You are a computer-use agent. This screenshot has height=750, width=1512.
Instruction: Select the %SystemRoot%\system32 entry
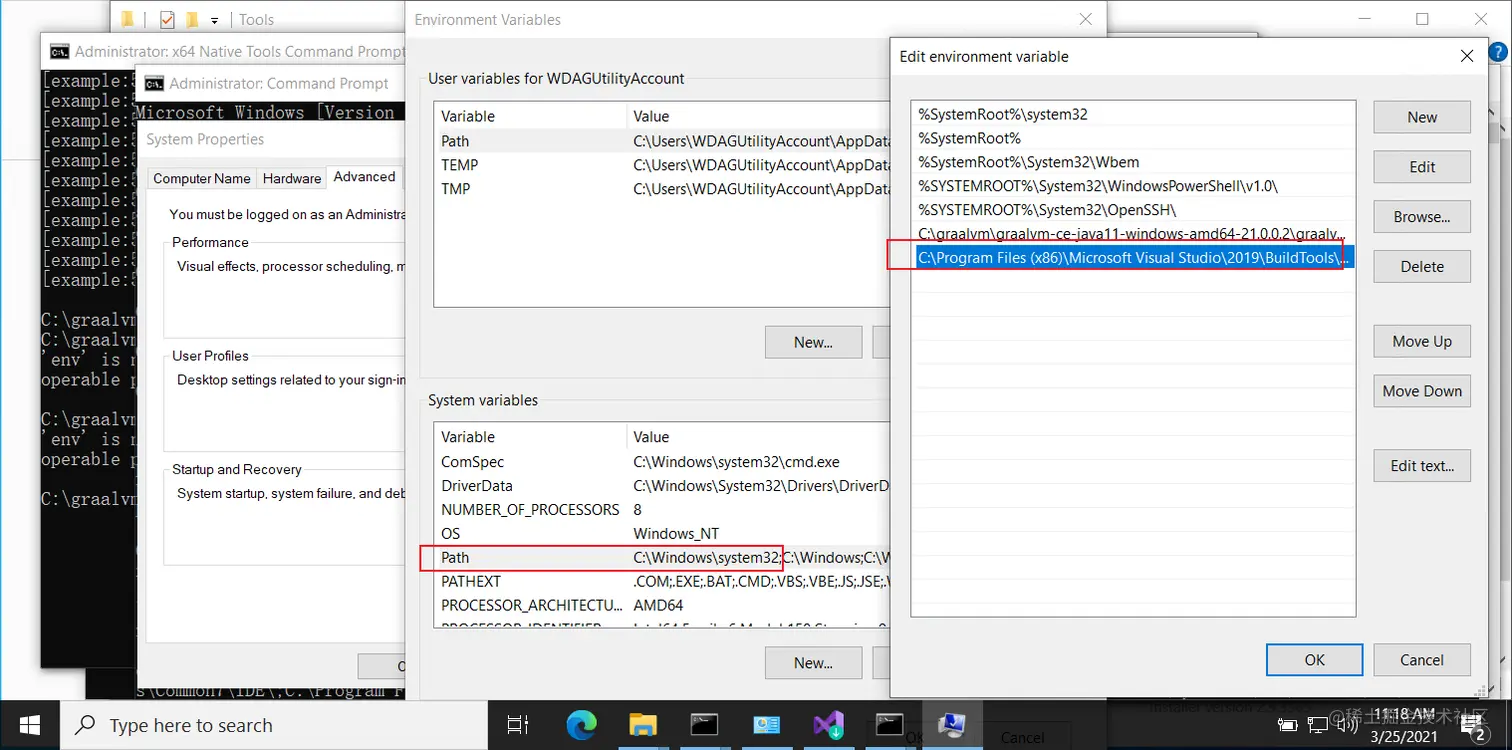point(1133,114)
